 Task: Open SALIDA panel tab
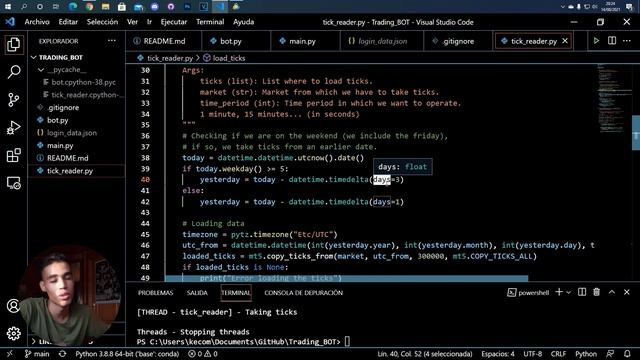[197, 293]
